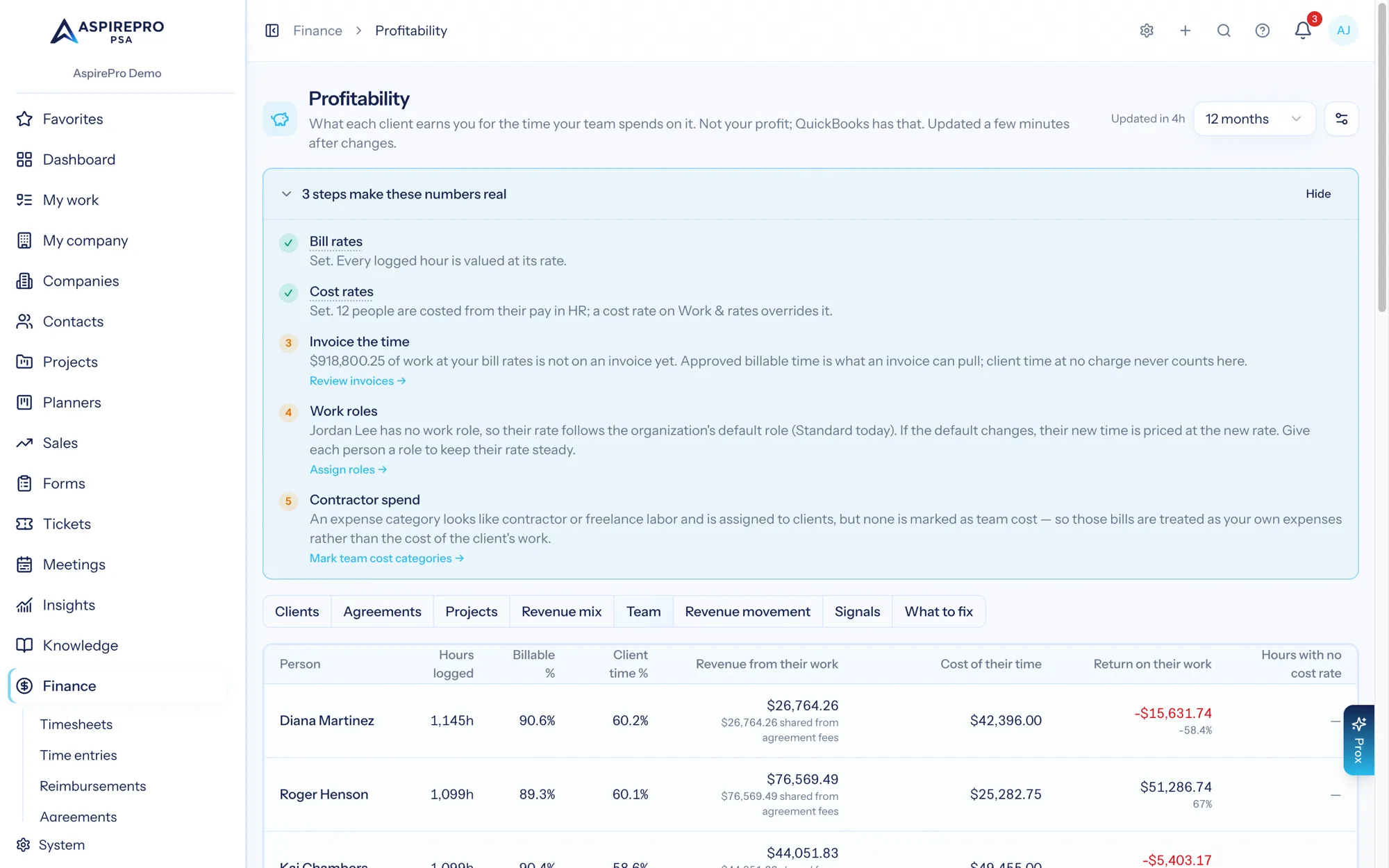The height and width of the screenshot is (868, 1389).
Task: Open the settings gear in top bar
Action: pos(1147,31)
